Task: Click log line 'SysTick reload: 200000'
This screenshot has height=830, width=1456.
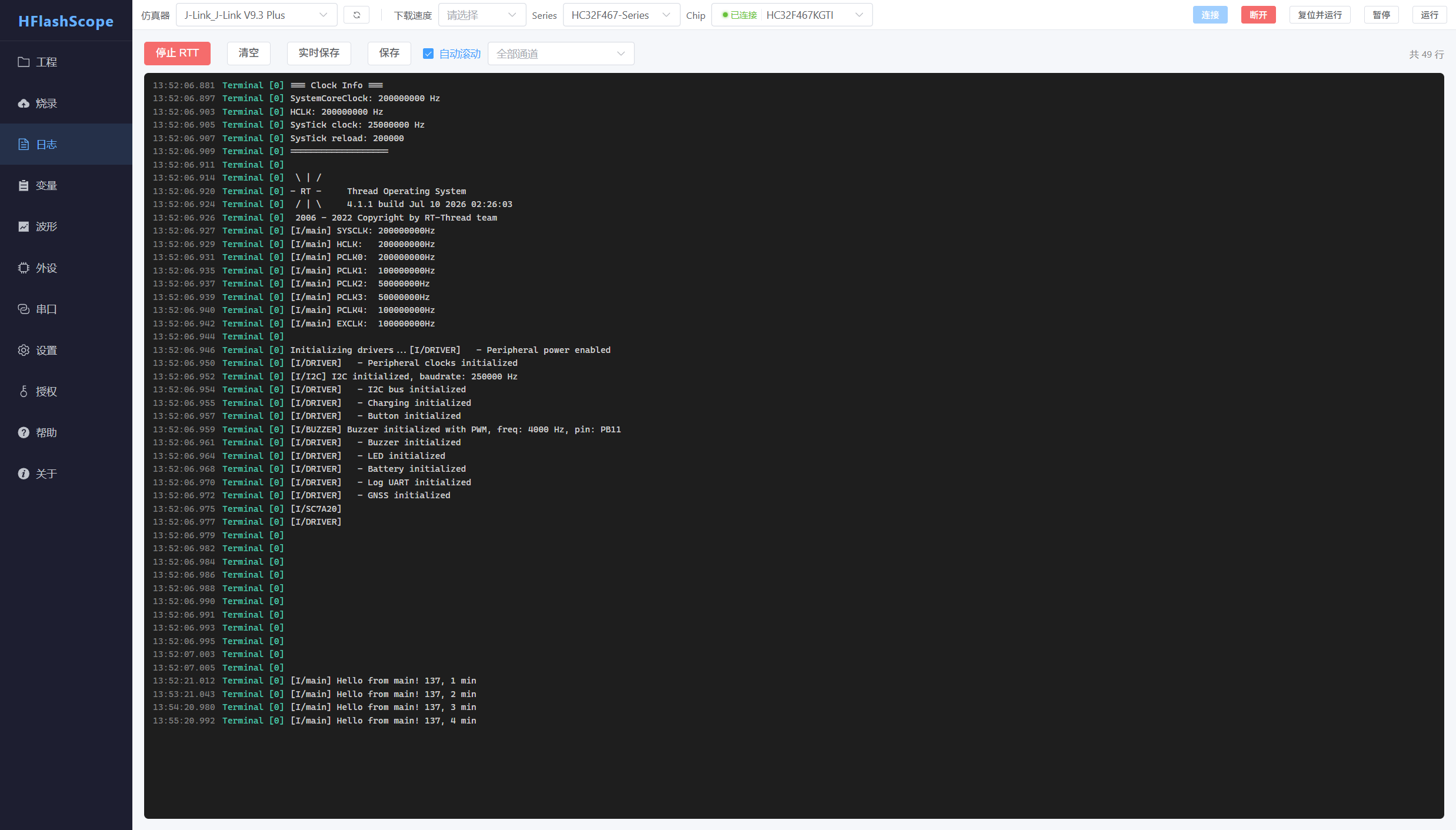Action: click(347, 138)
